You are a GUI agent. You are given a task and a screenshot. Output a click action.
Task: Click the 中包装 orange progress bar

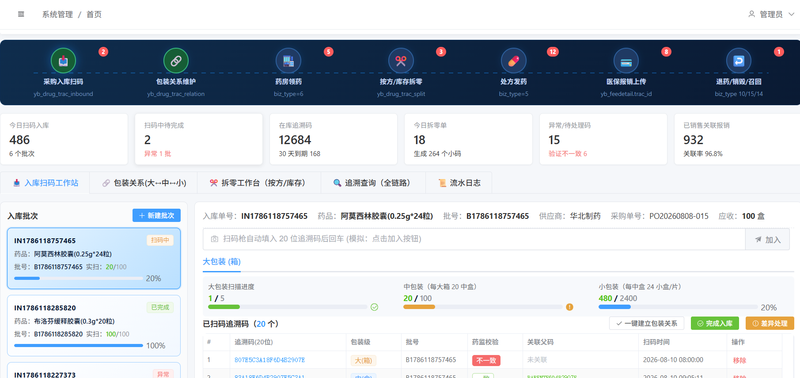coord(483,307)
